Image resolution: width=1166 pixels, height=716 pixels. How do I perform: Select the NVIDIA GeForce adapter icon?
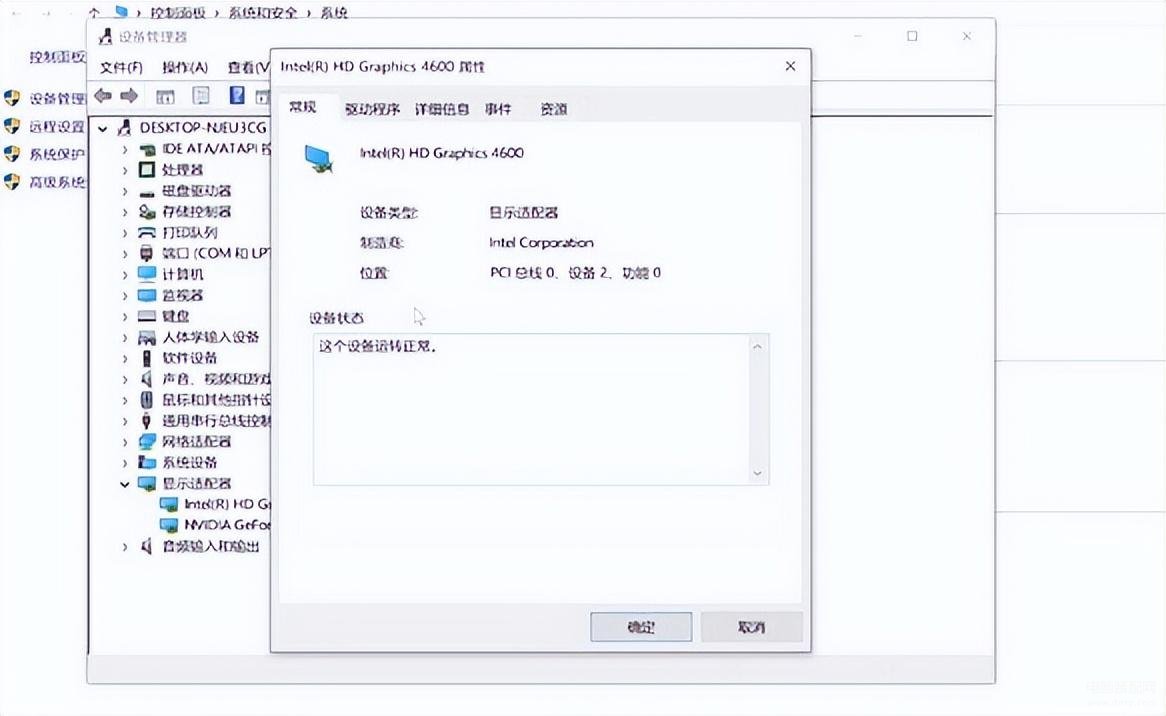click(x=169, y=525)
